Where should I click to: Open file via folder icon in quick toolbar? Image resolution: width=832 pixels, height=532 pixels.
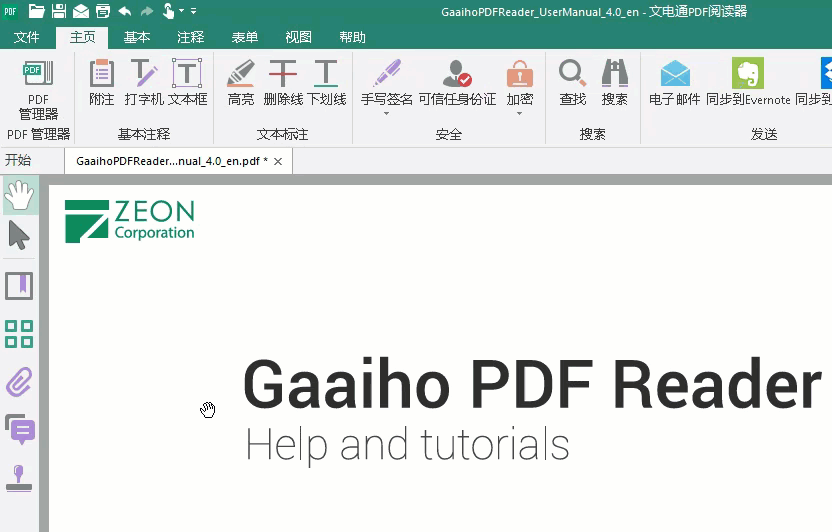tap(36, 11)
